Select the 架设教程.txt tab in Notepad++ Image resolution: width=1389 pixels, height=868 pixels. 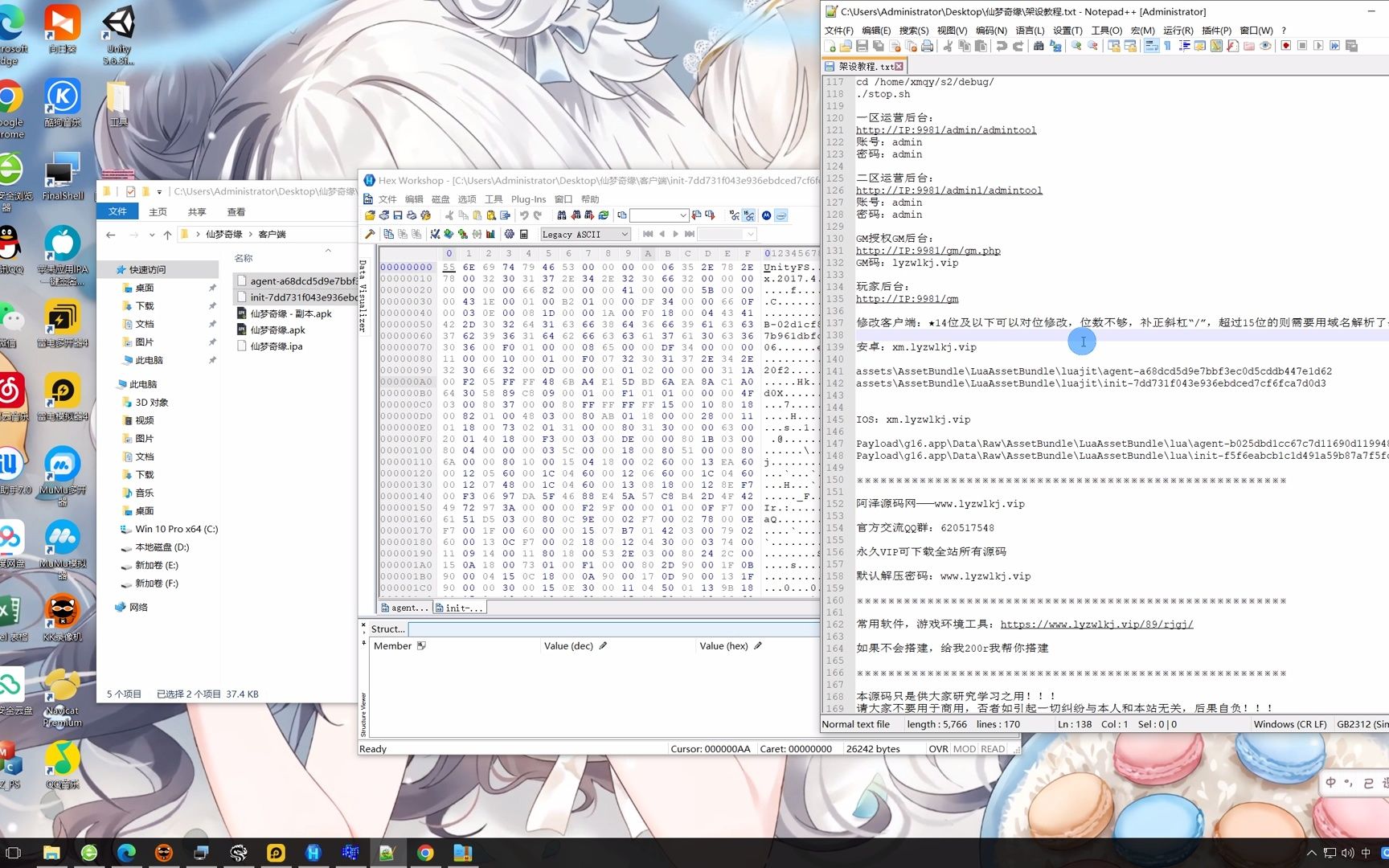point(864,66)
